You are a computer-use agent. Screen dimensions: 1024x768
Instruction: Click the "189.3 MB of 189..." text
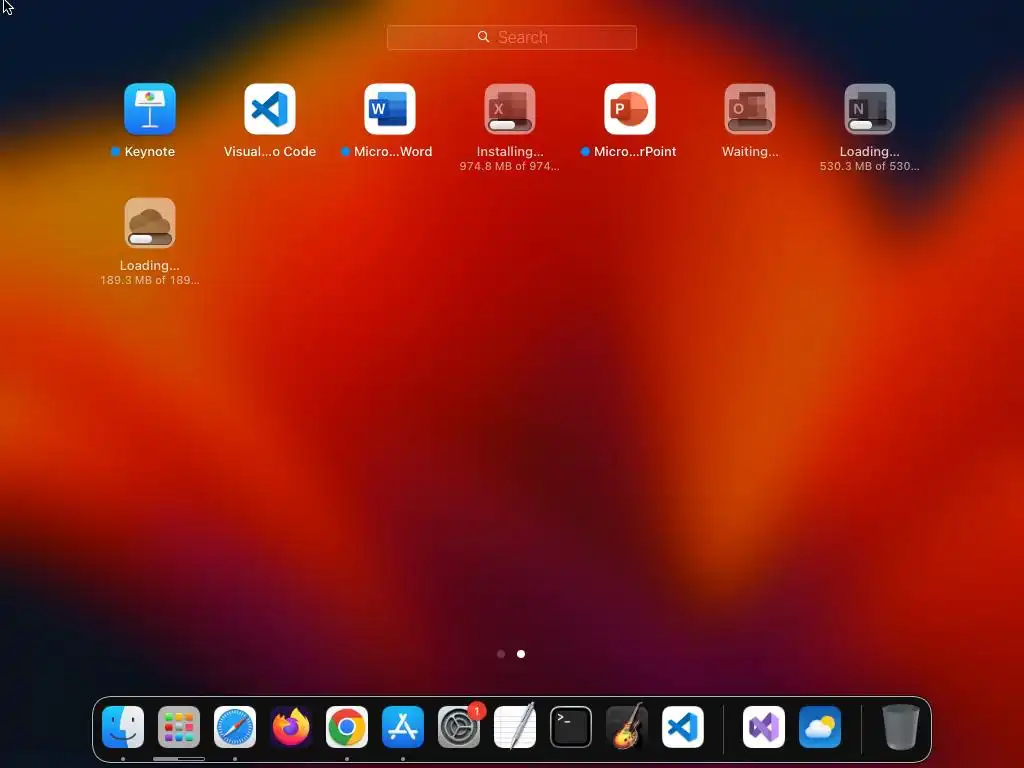tap(150, 280)
